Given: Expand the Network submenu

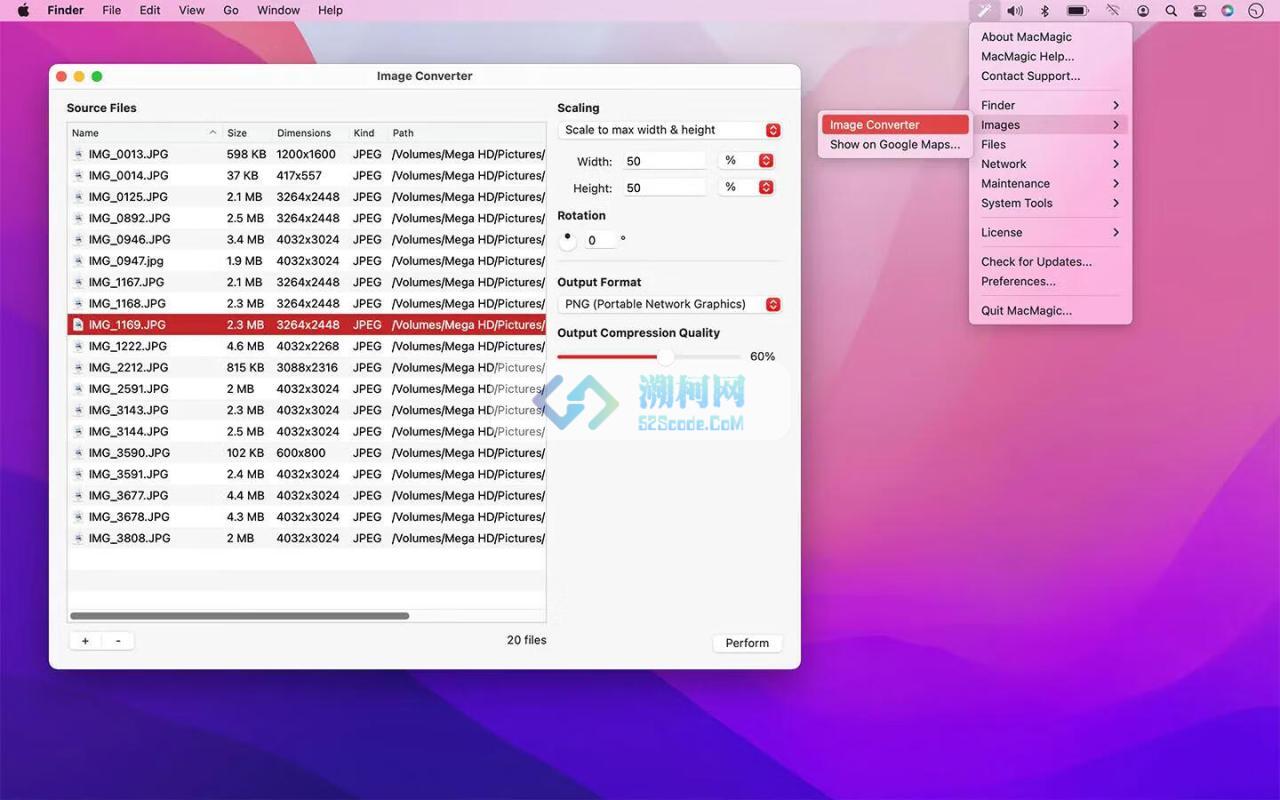Looking at the screenshot, I should point(1050,164).
